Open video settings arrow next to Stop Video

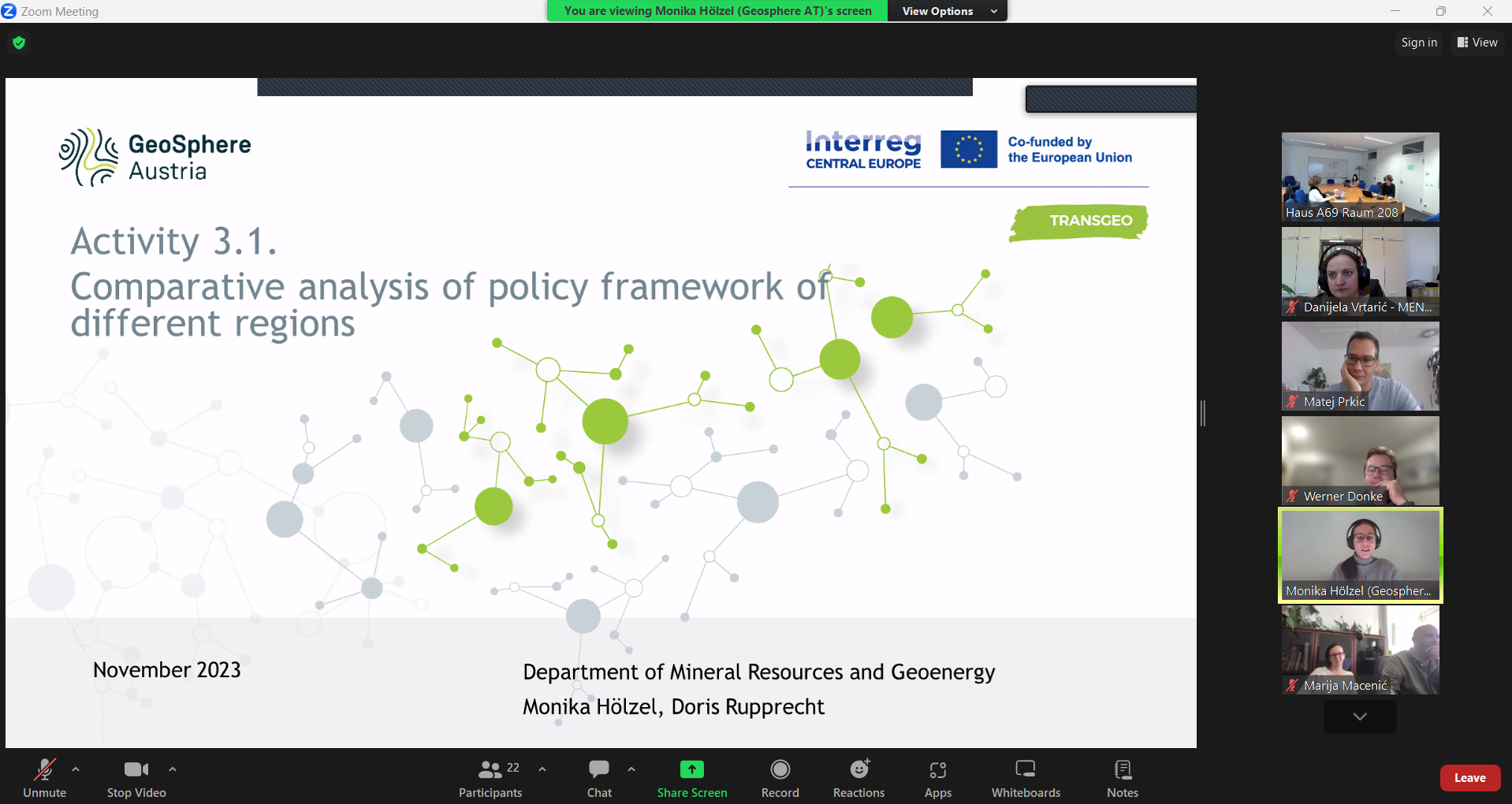click(173, 769)
